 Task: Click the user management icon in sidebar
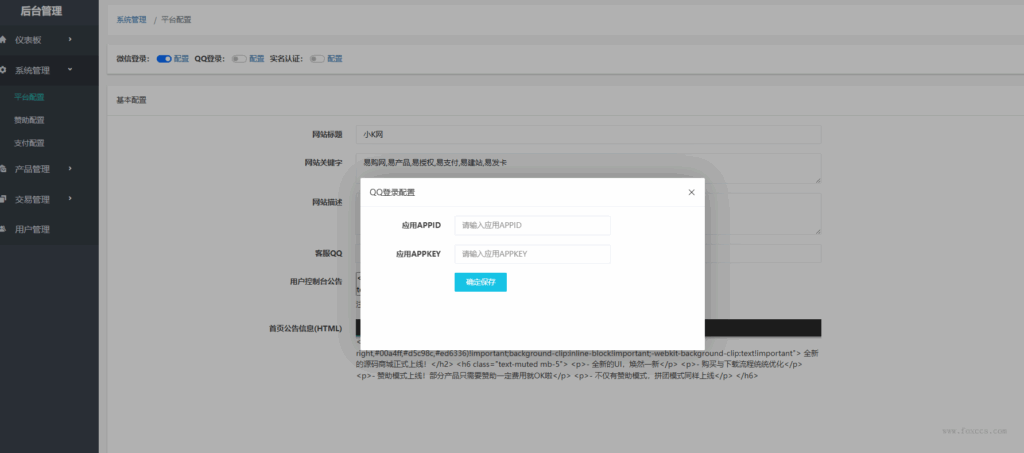pos(3,229)
